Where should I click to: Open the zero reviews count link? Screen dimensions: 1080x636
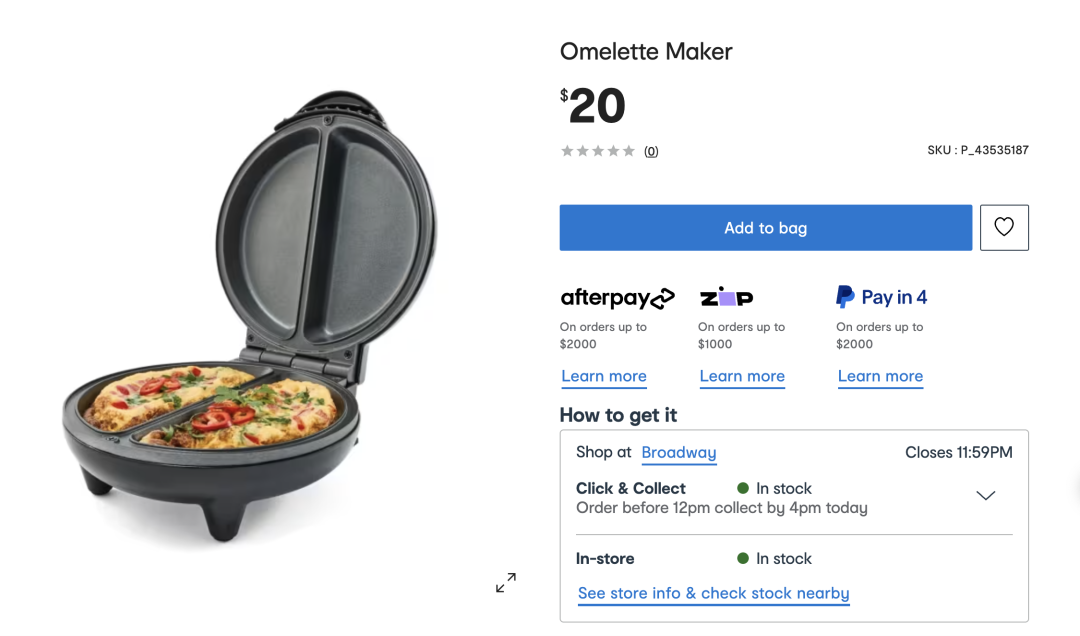point(651,152)
